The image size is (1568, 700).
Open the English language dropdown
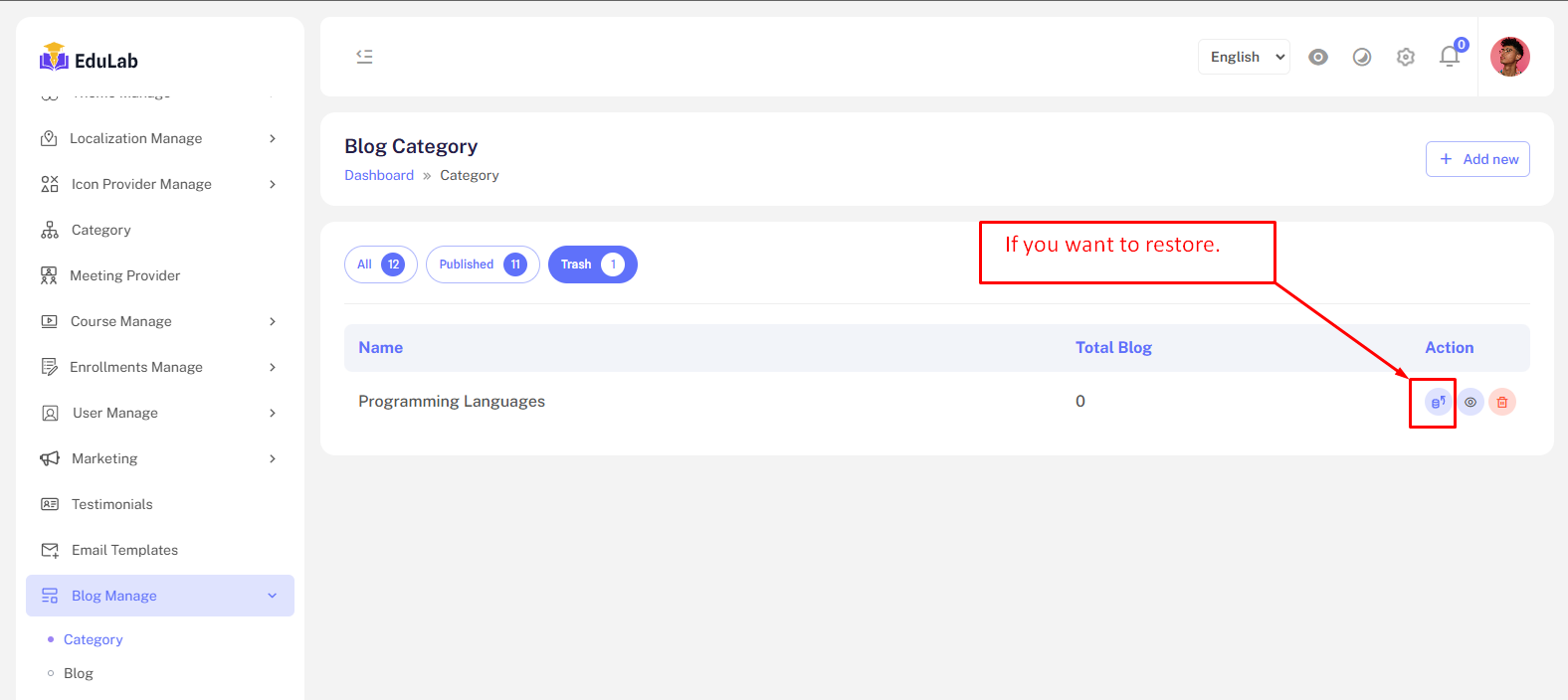[x=1244, y=57]
